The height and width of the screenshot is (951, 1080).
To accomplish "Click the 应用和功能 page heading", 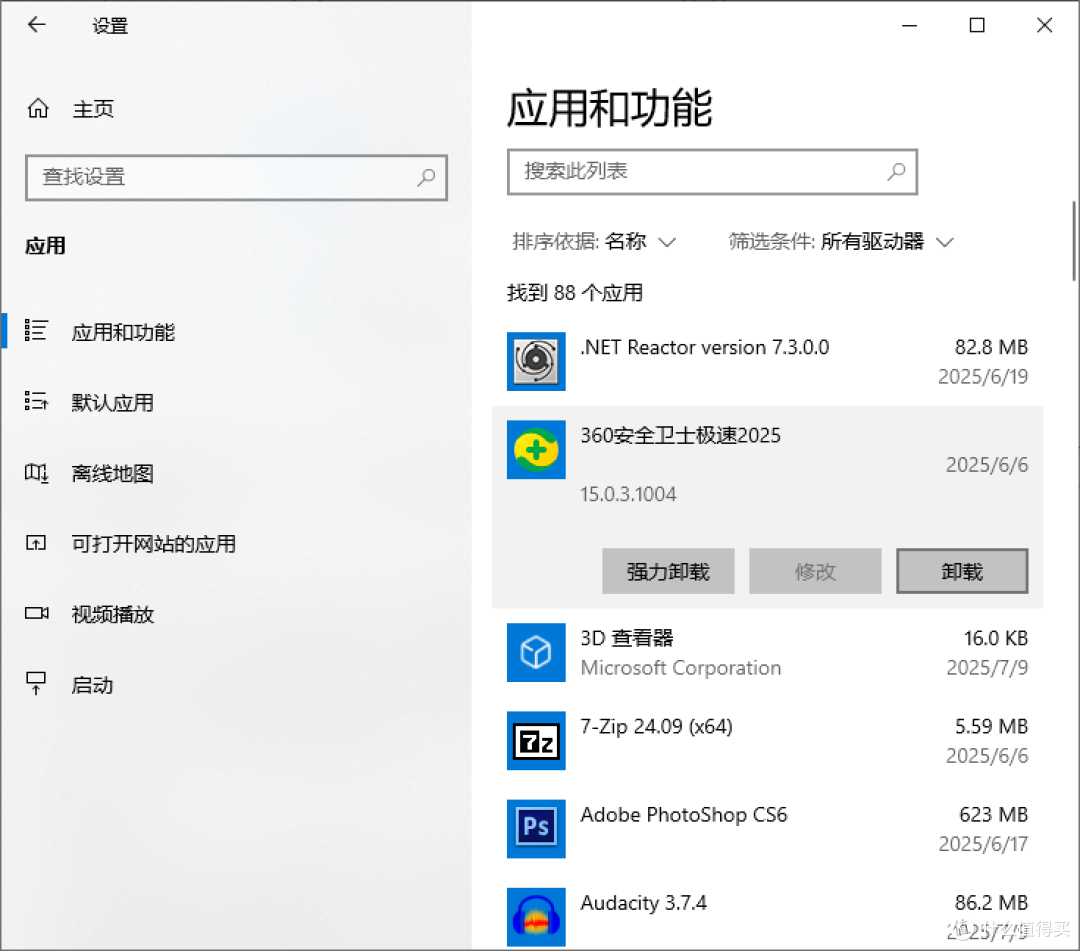I will point(610,108).
